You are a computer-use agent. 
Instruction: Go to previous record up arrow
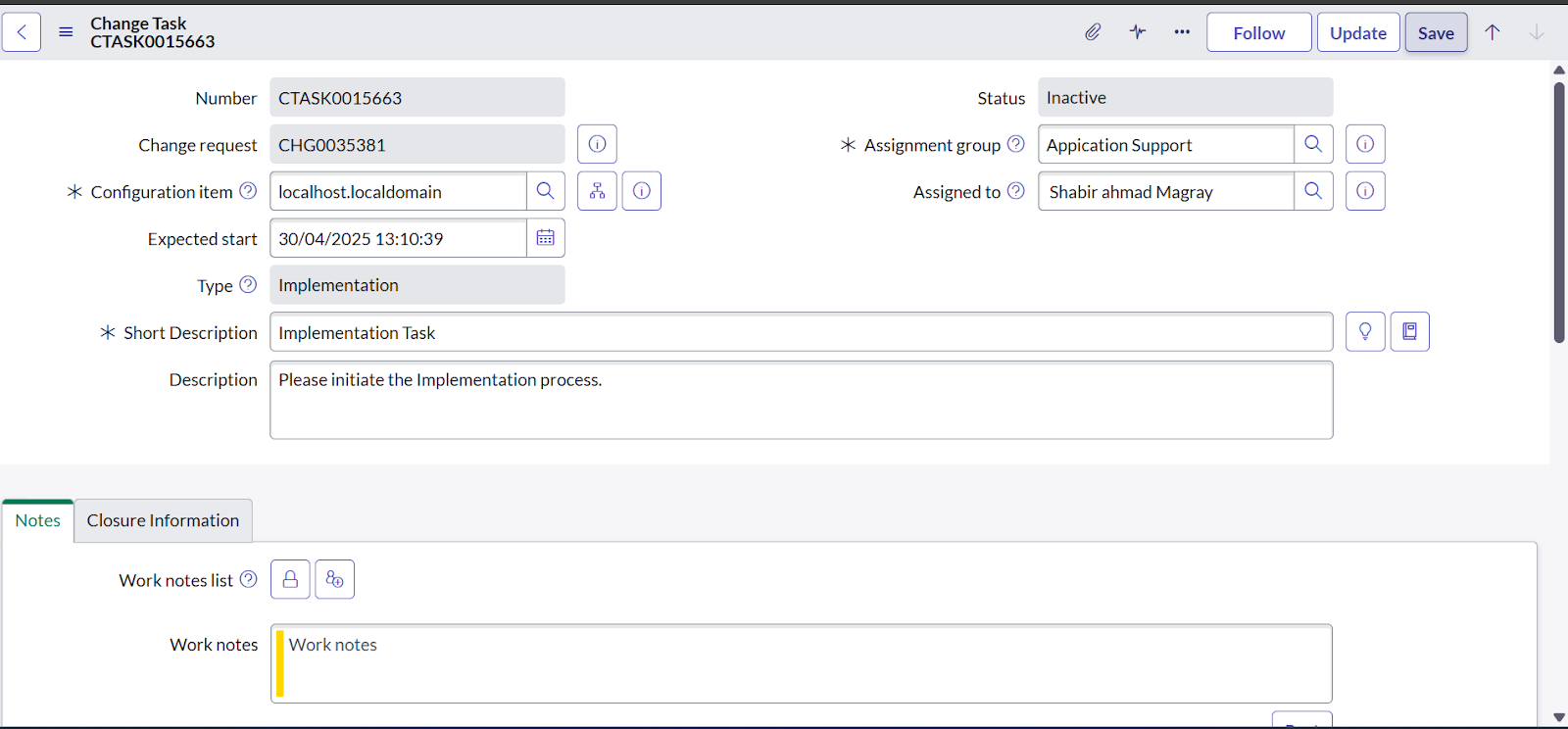coord(1492,32)
